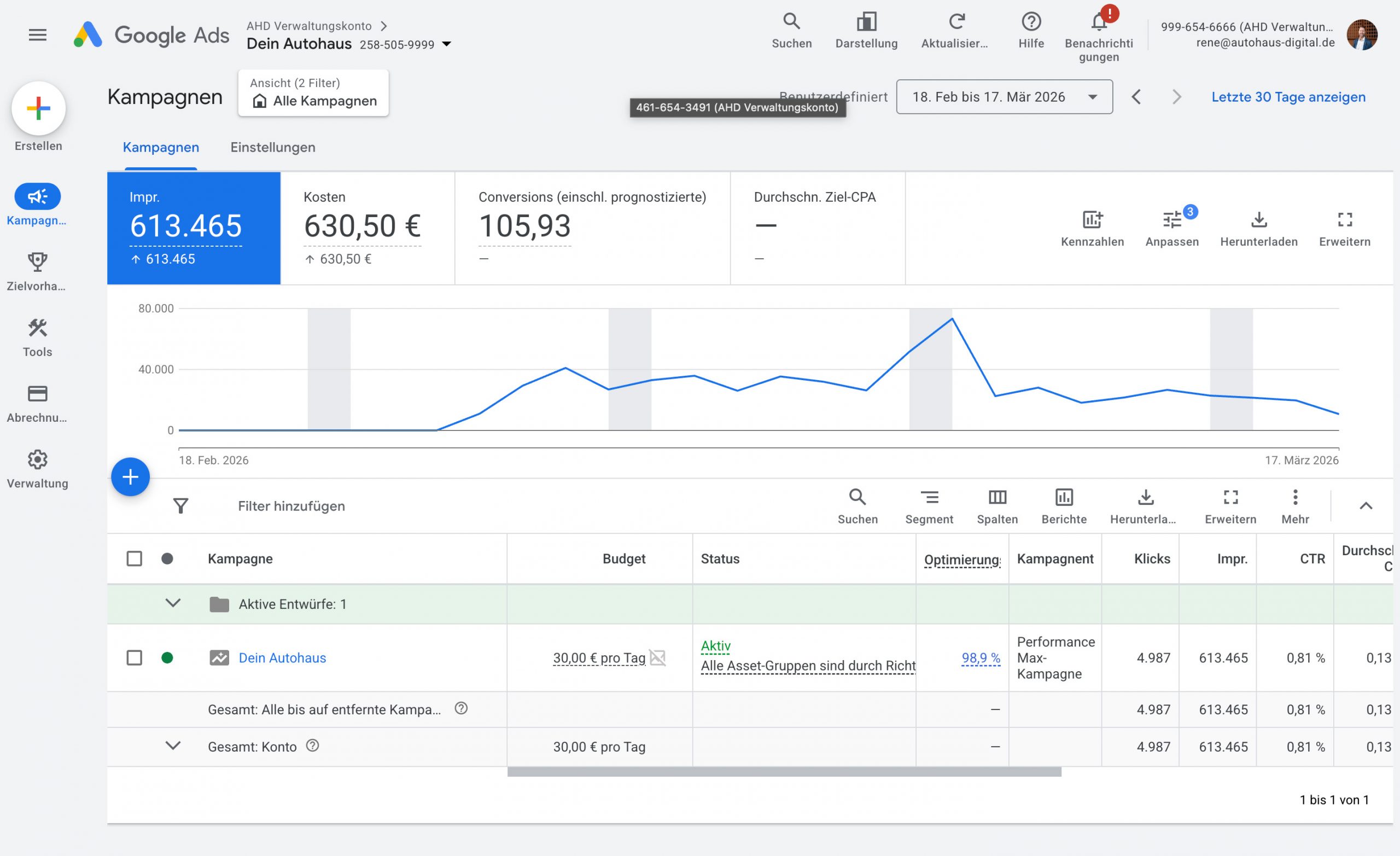Open the Segment table icon
The image size is (1400, 856).
[929, 498]
